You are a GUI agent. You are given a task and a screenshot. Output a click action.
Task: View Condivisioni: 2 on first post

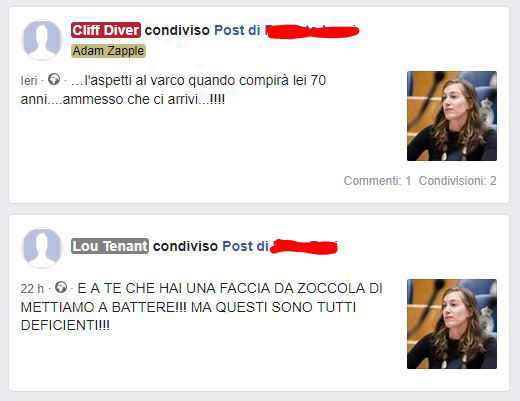pyautogui.click(x=458, y=181)
